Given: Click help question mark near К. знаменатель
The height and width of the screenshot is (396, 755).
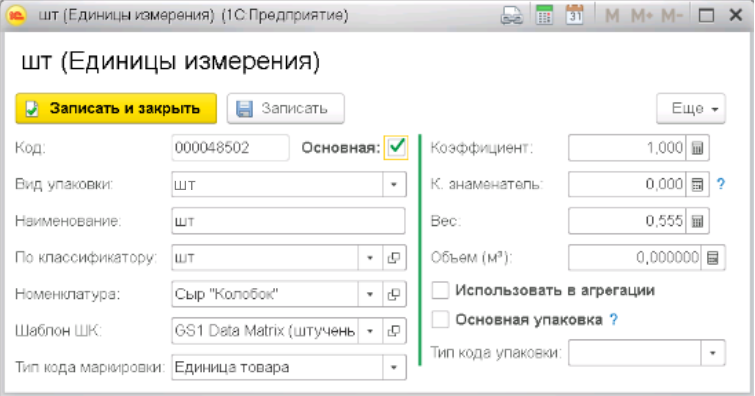Looking at the screenshot, I should coord(721,184).
